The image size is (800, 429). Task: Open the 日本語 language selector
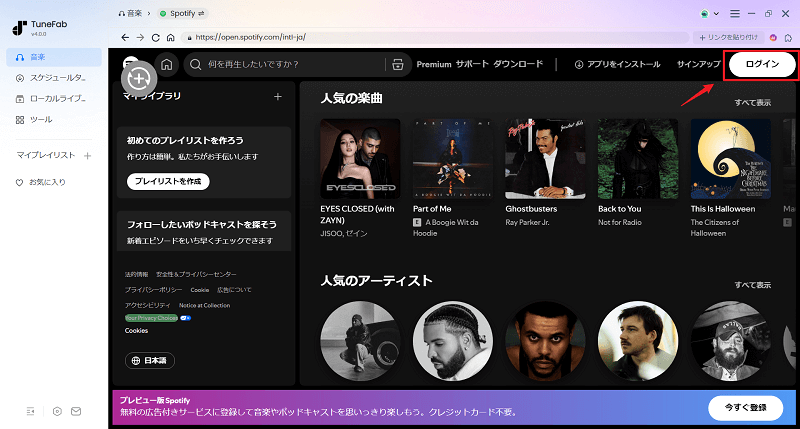coord(149,360)
